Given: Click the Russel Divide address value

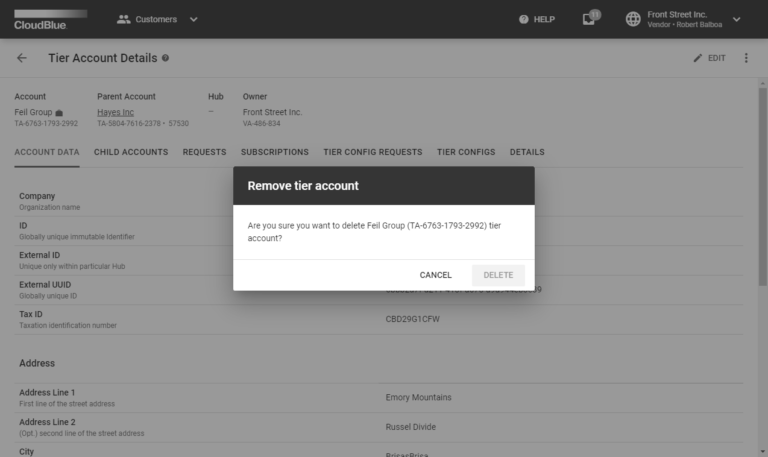Looking at the screenshot, I should pyautogui.click(x=410, y=427).
